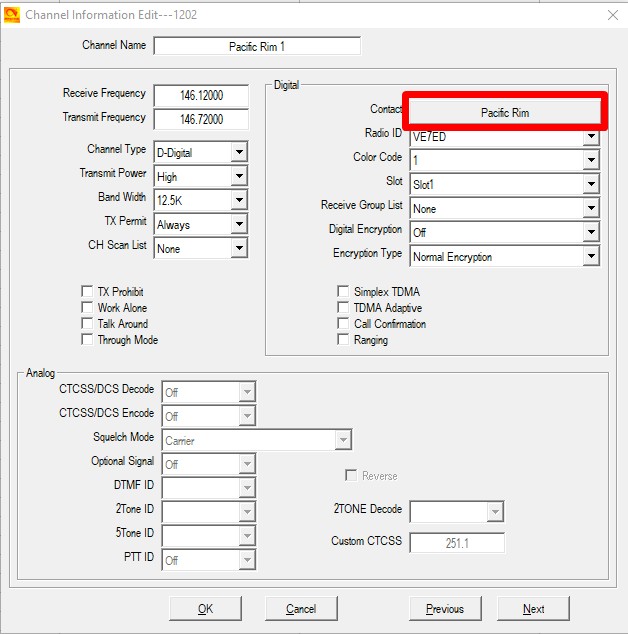Tick the Simplex TDMA checkbox
The image size is (628, 634).
(x=344, y=292)
